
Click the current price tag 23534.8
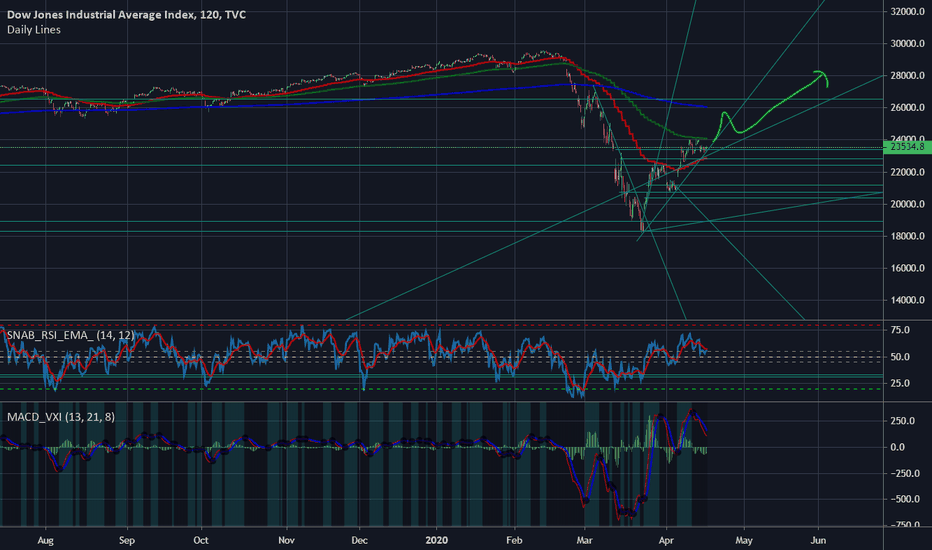(x=907, y=147)
